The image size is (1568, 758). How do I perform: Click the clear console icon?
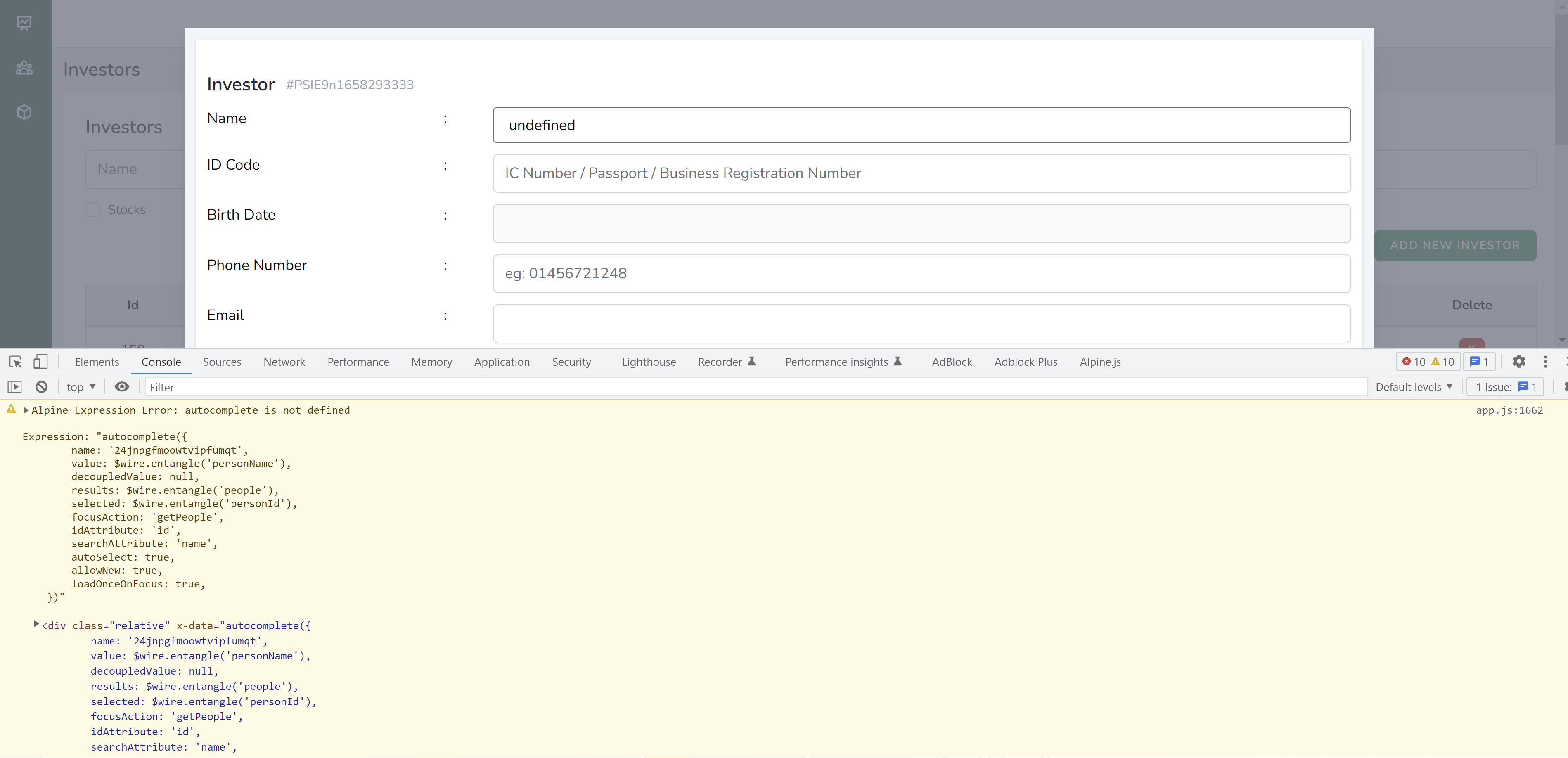coord(41,386)
